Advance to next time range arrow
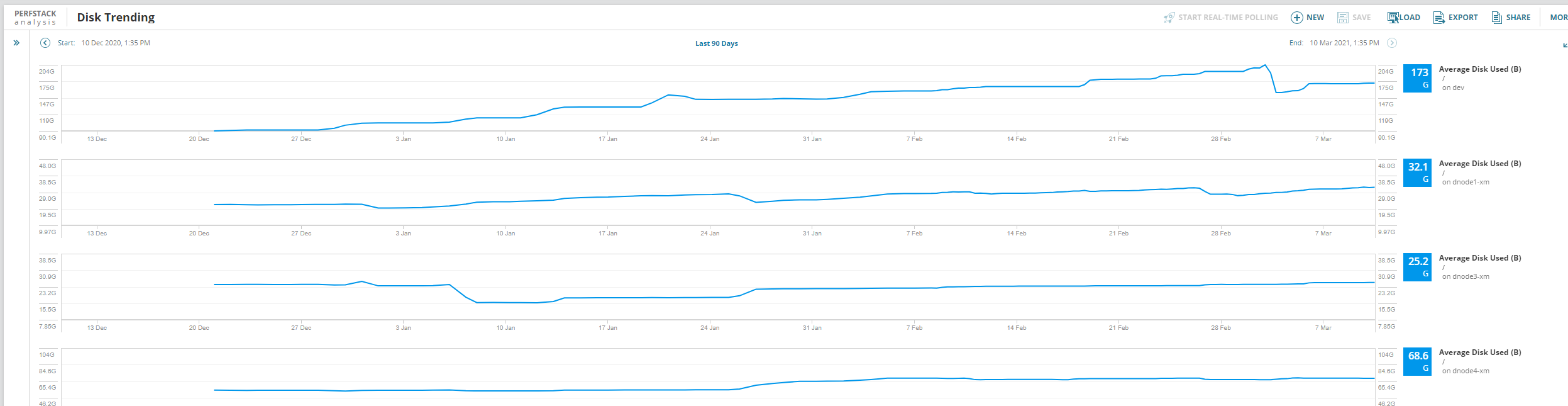This screenshot has height=406, width=1568. click(x=1392, y=43)
